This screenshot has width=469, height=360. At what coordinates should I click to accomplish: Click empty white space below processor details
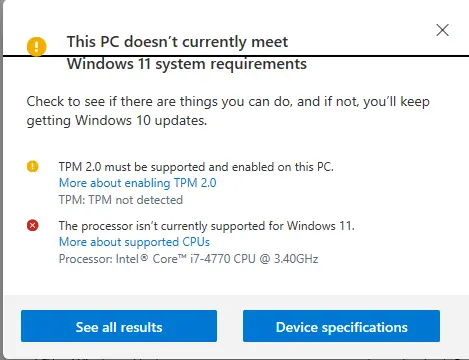233,280
